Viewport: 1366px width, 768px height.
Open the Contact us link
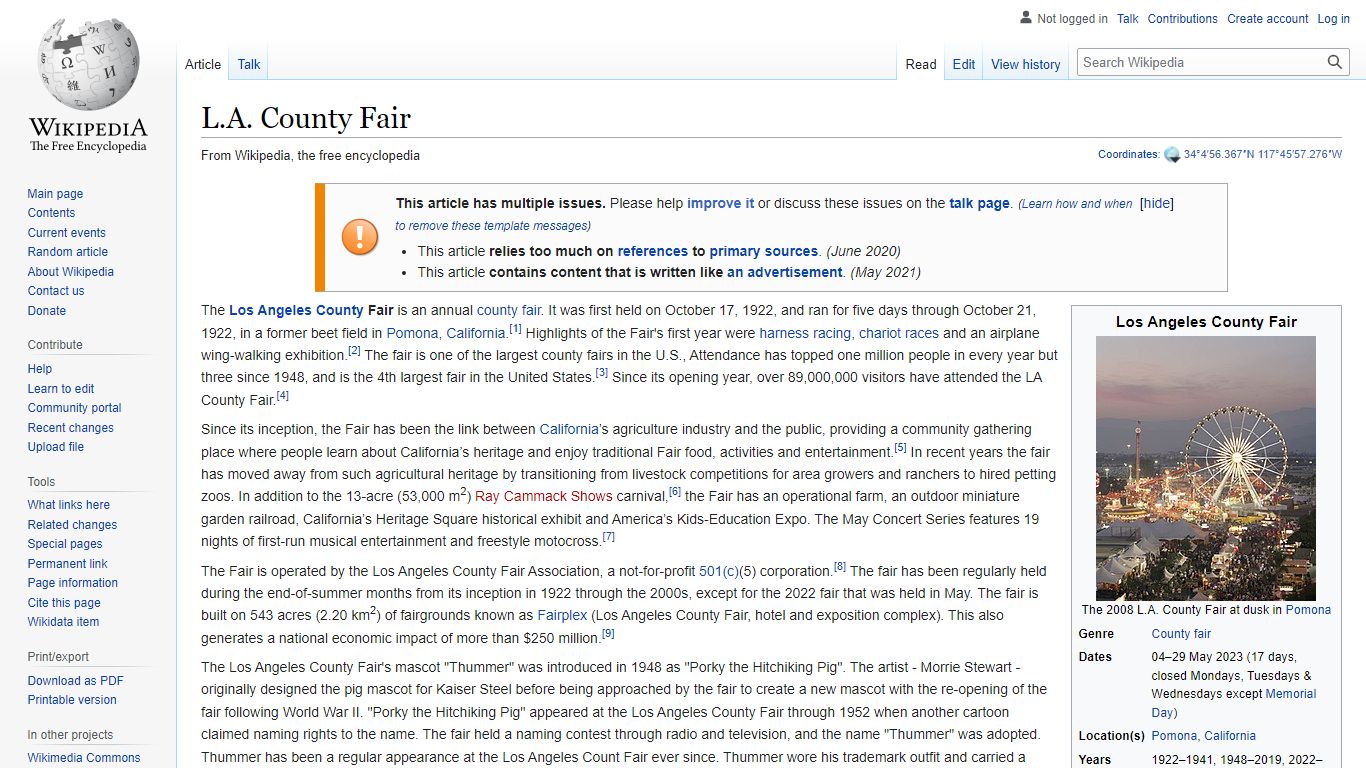(56, 291)
